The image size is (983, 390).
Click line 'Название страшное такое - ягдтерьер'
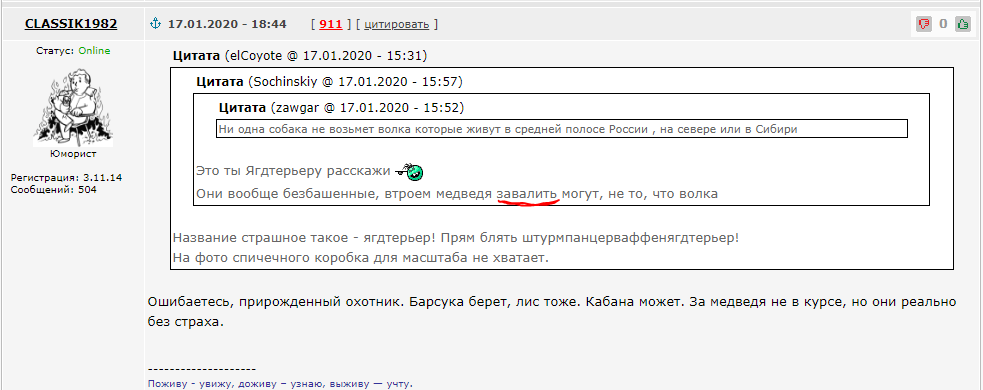(456, 239)
